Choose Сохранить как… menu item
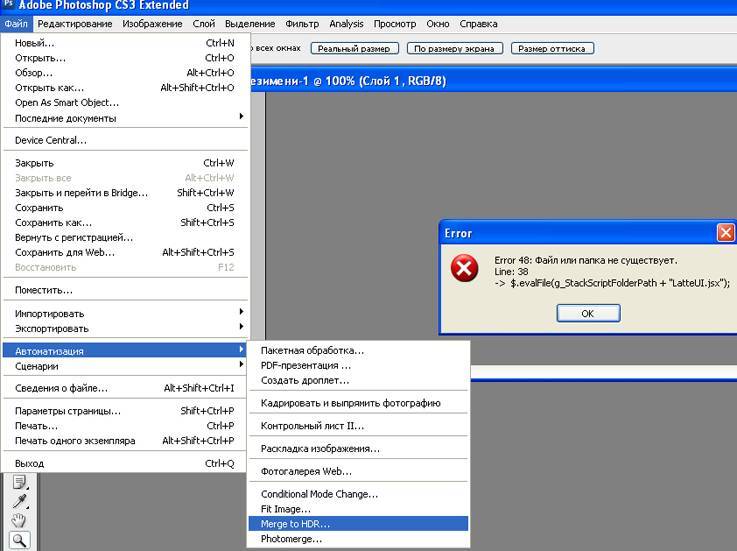 coord(125,222)
